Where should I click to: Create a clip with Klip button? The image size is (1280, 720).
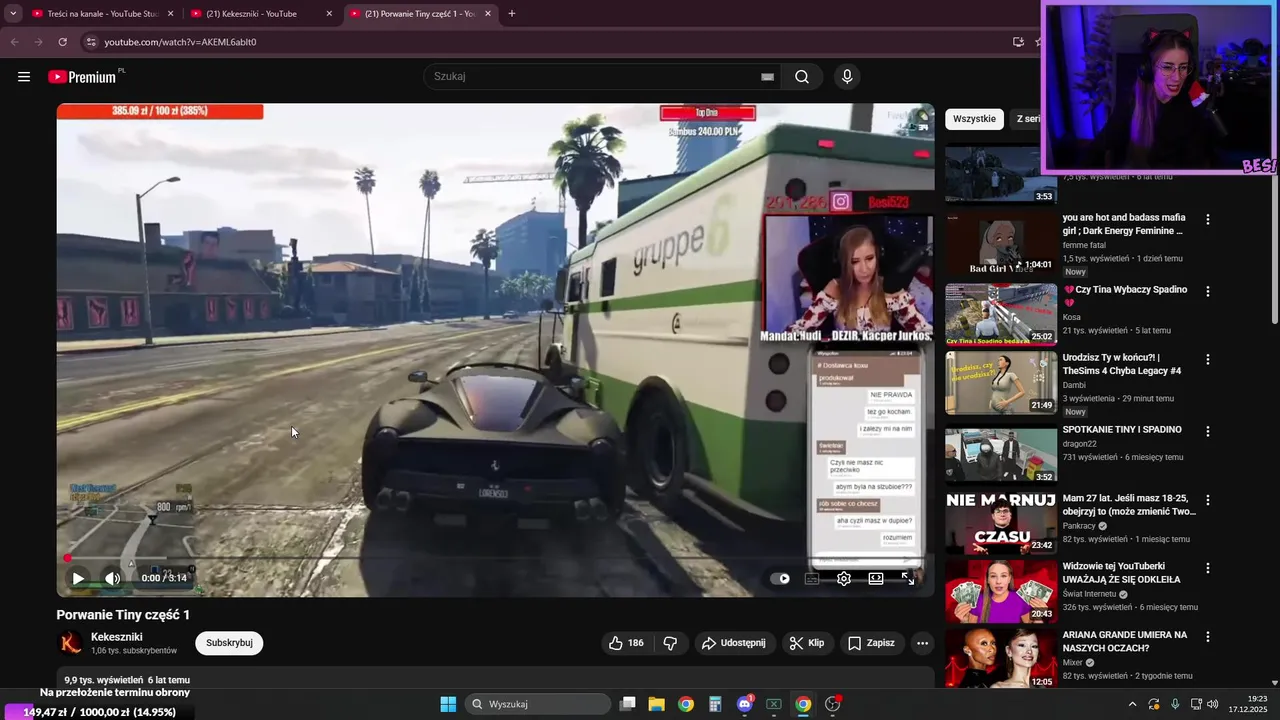point(806,643)
